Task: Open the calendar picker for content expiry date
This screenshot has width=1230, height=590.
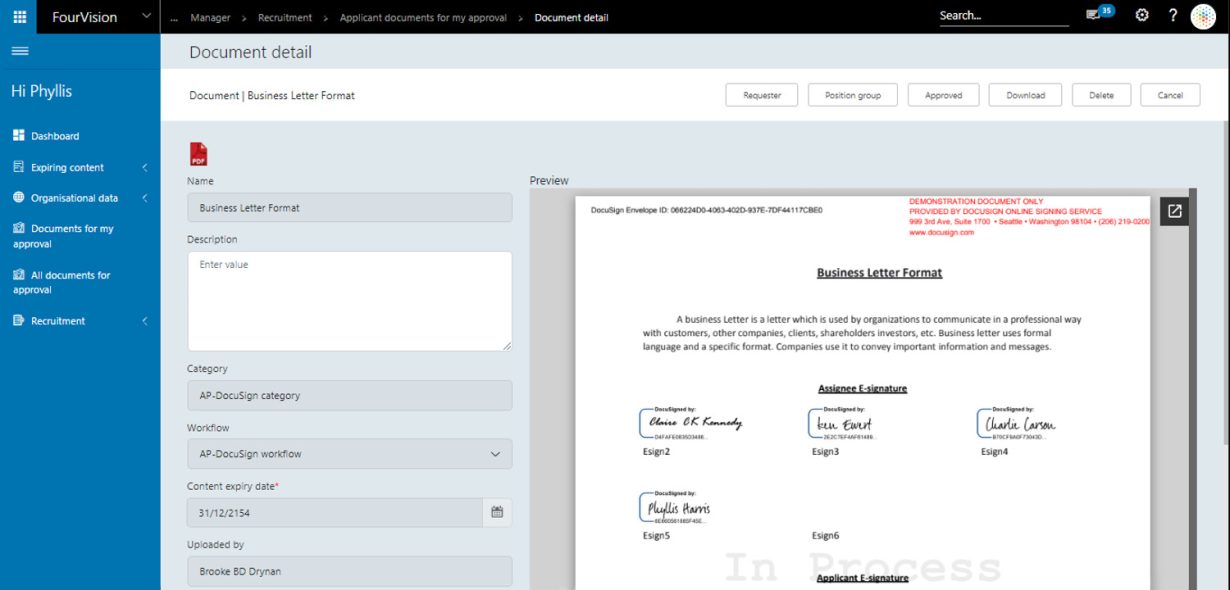Action: pyautogui.click(x=496, y=510)
